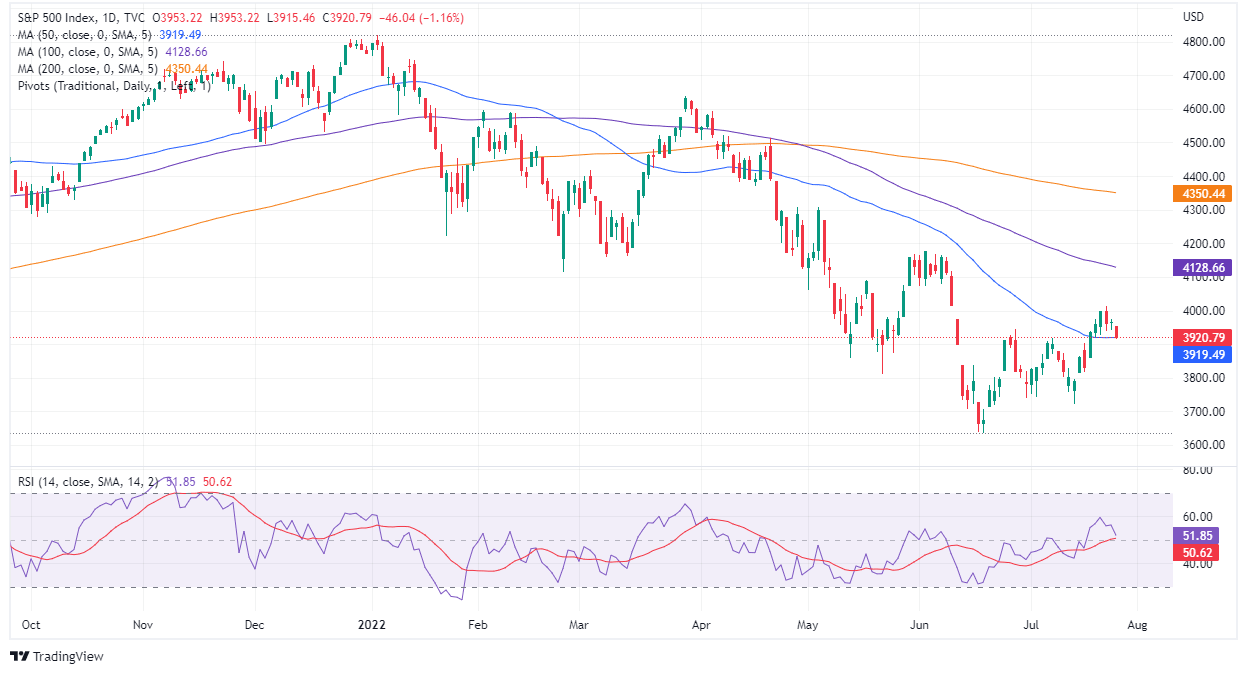Click the USD currency label
This screenshot has width=1247, height=674.
[1192, 17]
